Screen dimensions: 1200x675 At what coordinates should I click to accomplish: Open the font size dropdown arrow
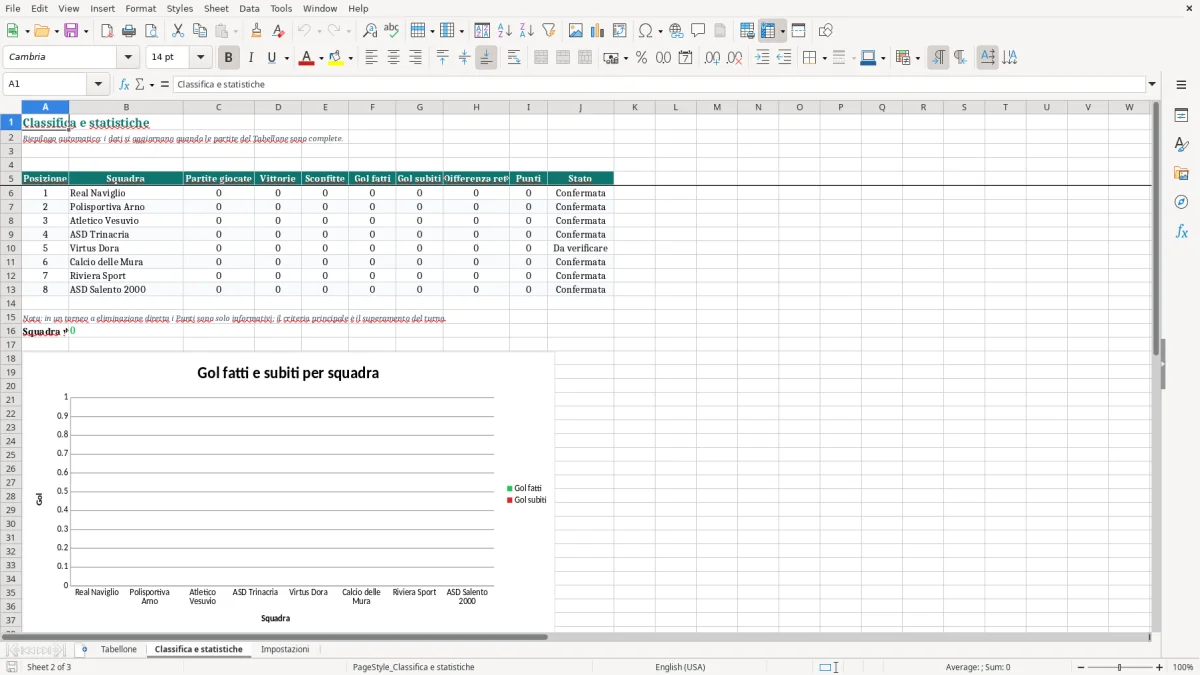coord(200,57)
